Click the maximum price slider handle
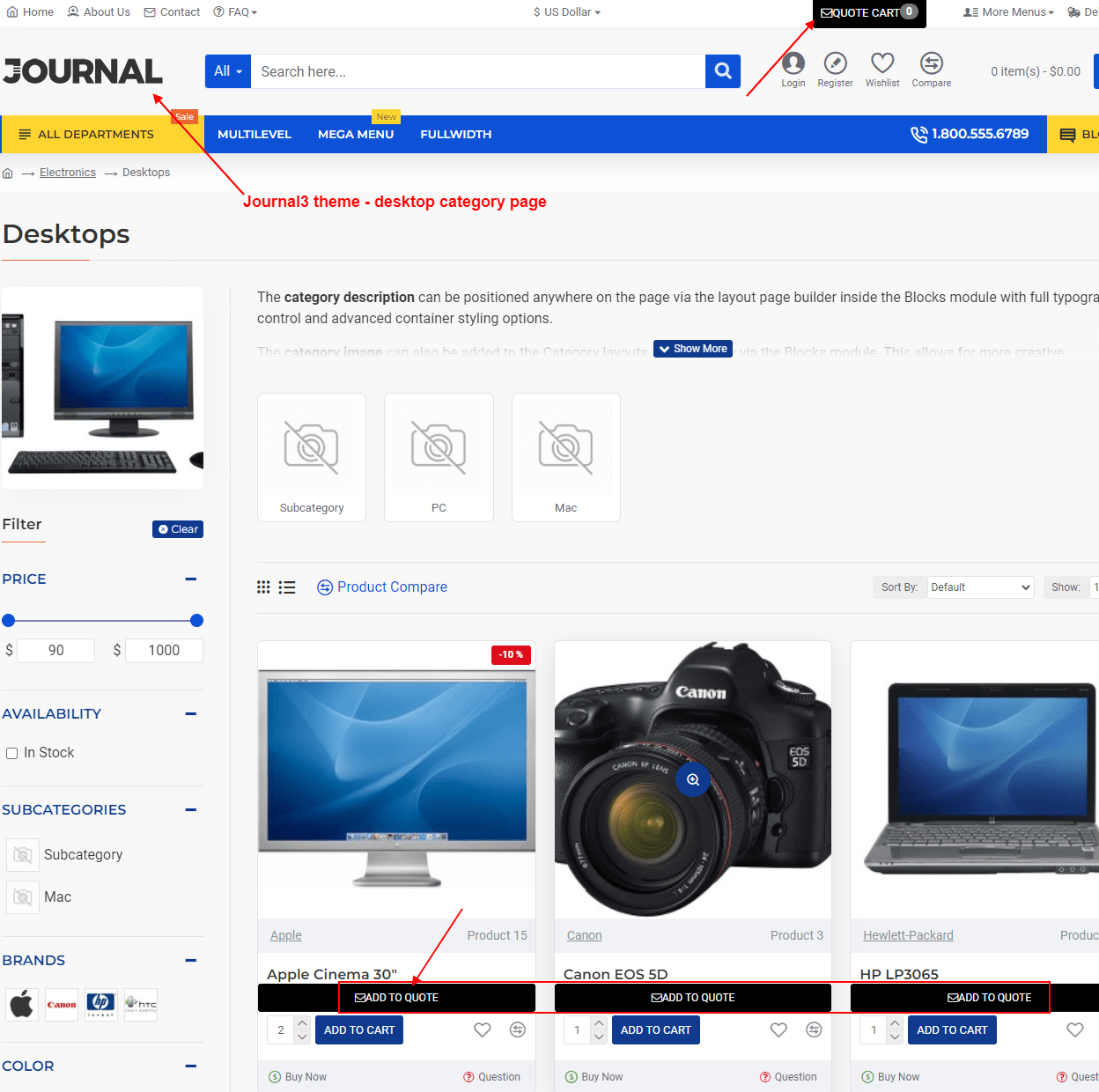This screenshot has height=1092, width=1099. [196, 621]
